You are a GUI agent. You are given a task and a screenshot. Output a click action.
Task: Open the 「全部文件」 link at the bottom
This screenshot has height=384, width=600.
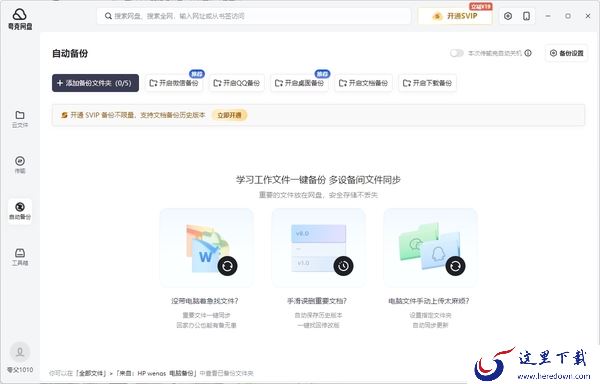(91, 373)
